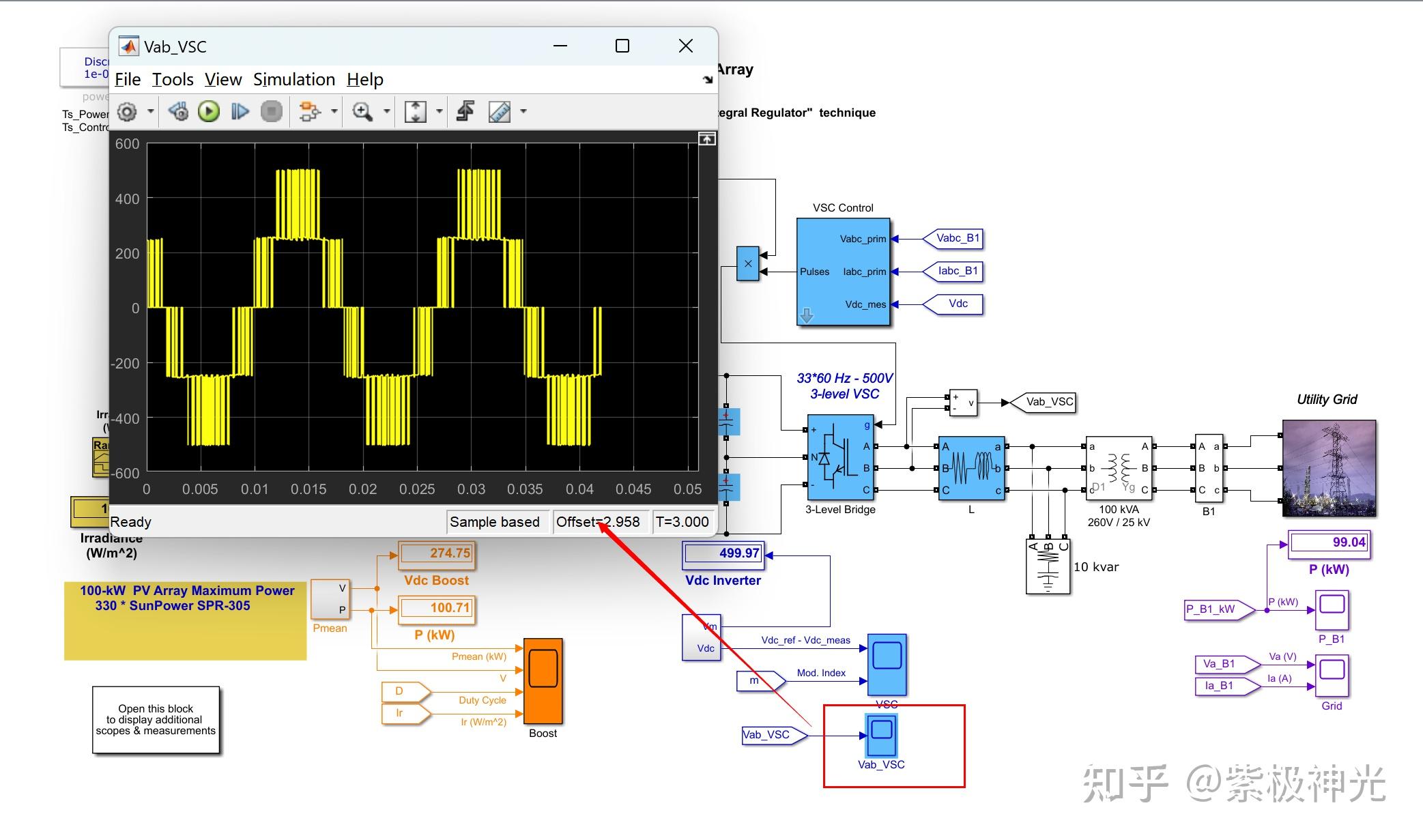Collapse scope view using the keyboard arrow icon
Image resolution: width=1423 pixels, height=840 pixels.
coord(707,79)
